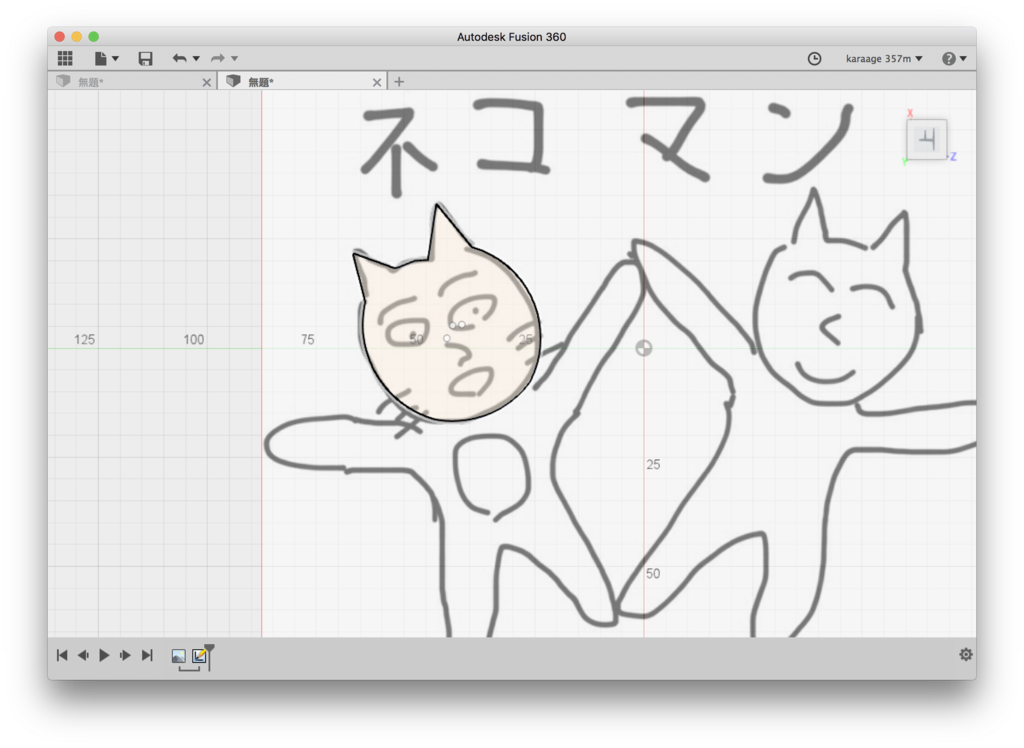
Task: Open timeline settings gear
Action: pos(966,655)
